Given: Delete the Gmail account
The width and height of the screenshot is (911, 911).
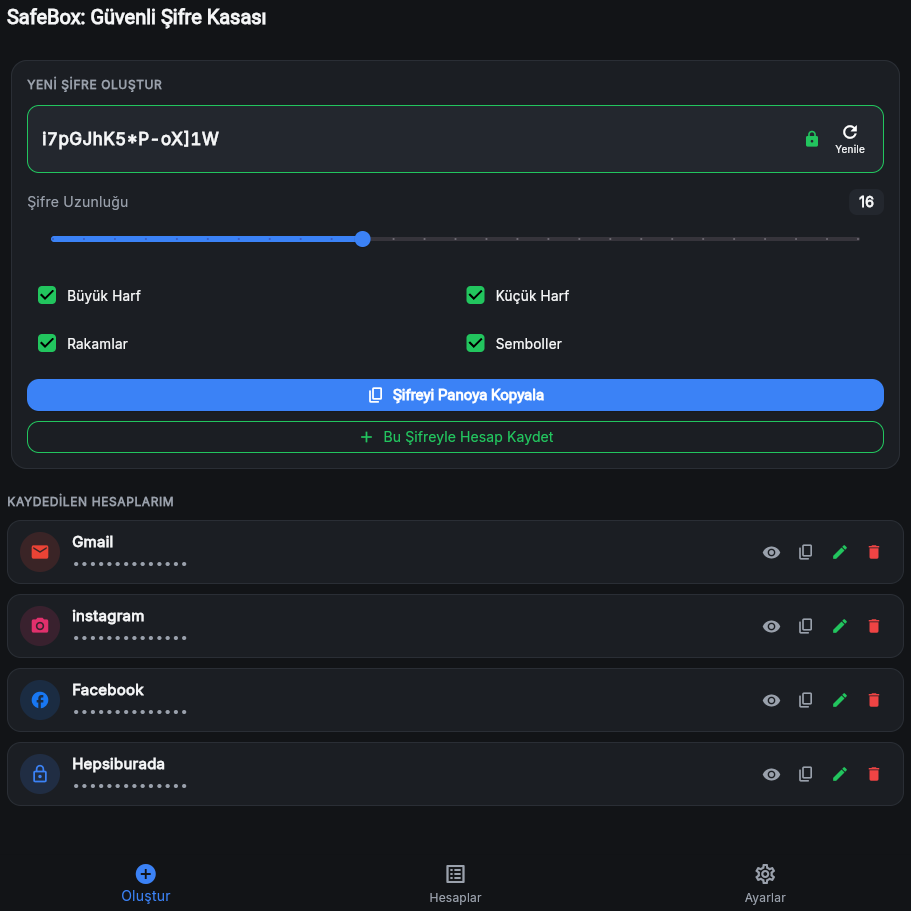Looking at the screenshot, I should click(x=873, y=552).
